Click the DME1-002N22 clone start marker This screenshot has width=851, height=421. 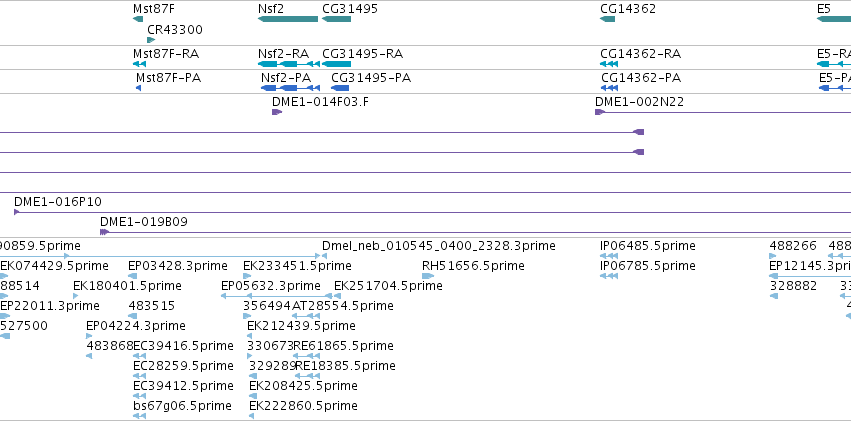point(600,112)
